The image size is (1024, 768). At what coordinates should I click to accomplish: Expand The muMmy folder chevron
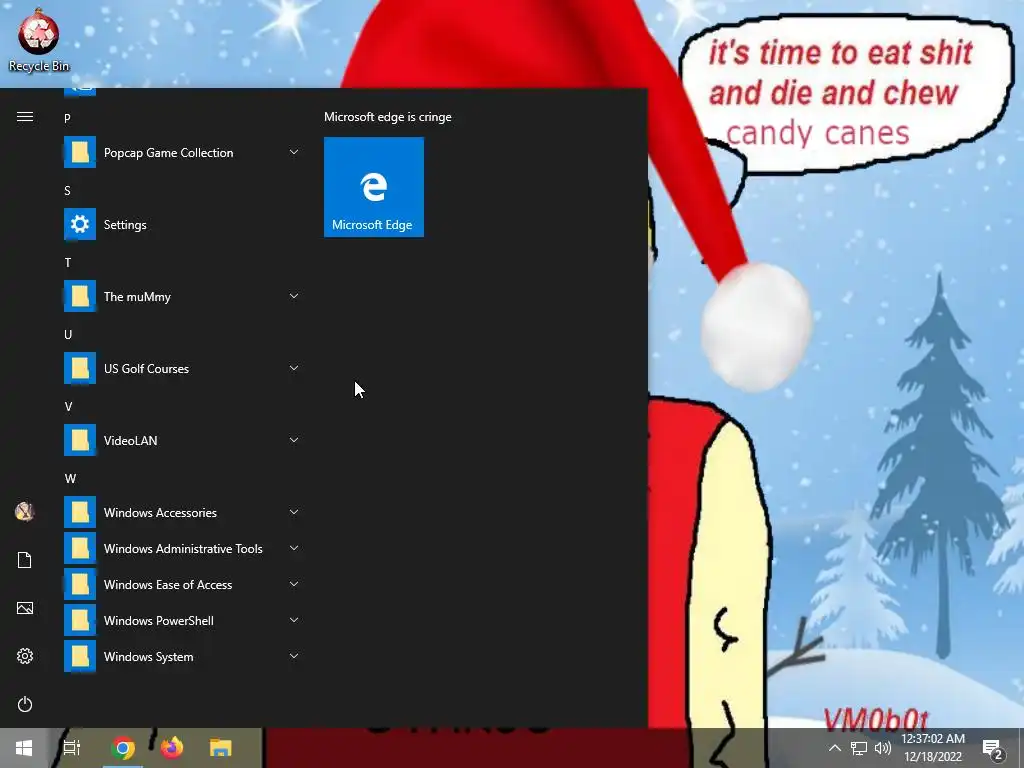point(294,296)
